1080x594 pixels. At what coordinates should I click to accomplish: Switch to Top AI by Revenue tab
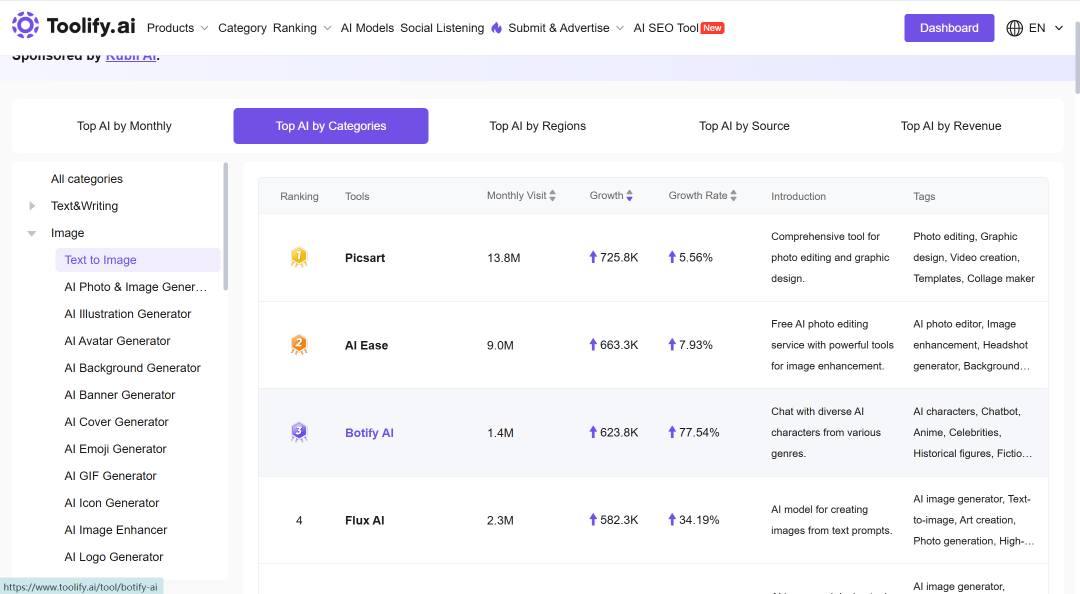(951, 126)
